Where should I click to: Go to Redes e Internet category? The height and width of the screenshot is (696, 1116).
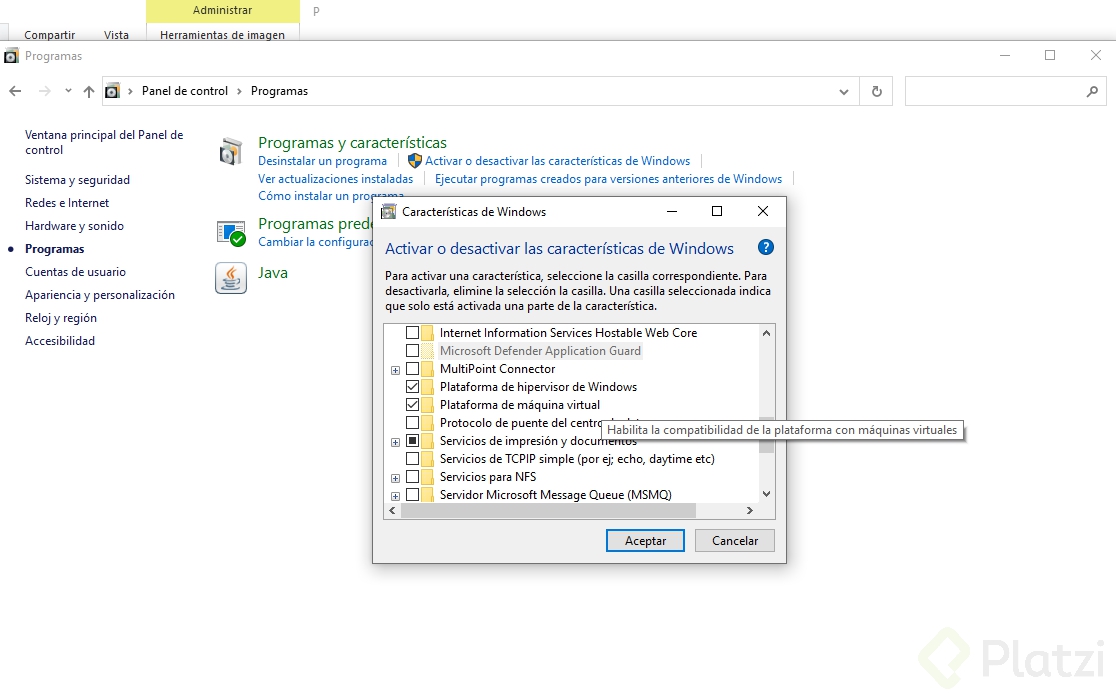coord(67,203)
